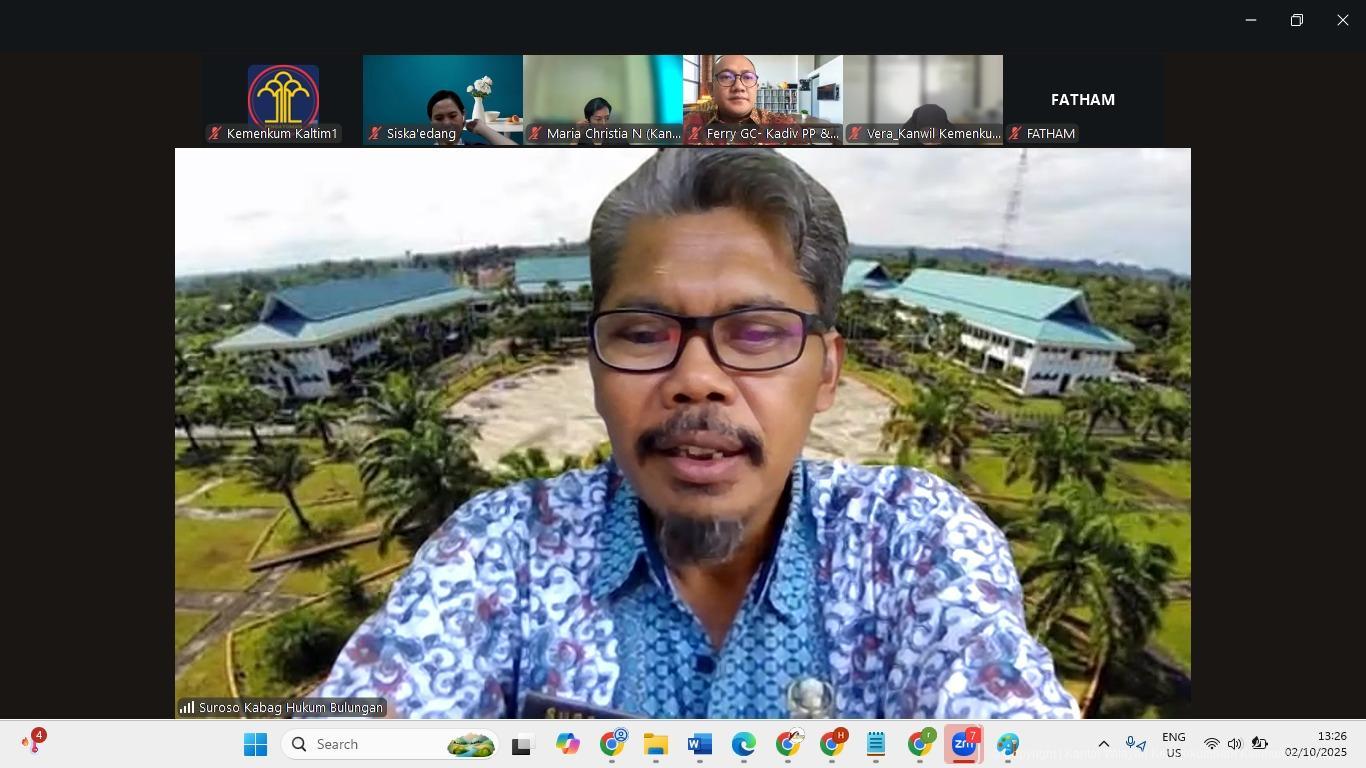Click the taskbar Search box
This screenshot has width=1366, height=768.
[x=390, y=745]
